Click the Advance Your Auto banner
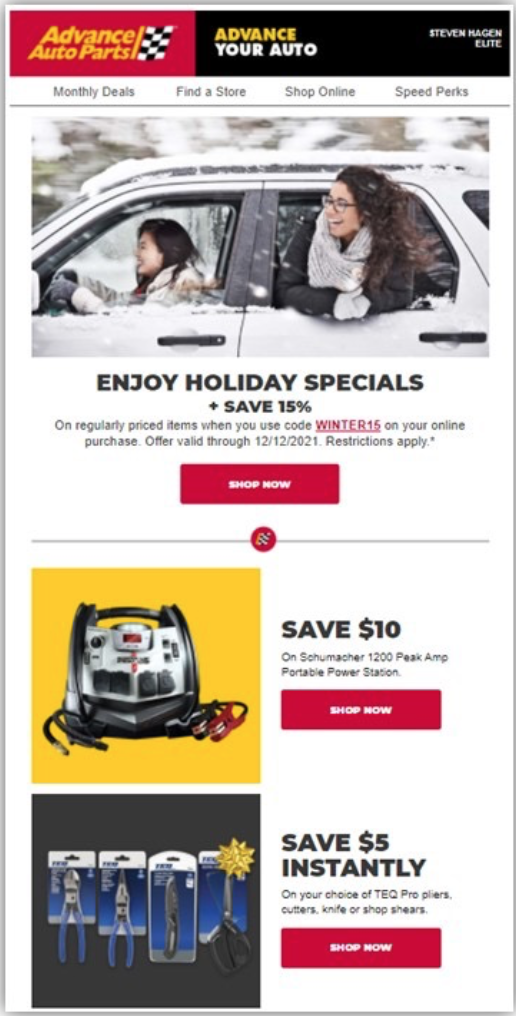Image resolution: width=516 pixels, height=1016 pixels. 266,42
